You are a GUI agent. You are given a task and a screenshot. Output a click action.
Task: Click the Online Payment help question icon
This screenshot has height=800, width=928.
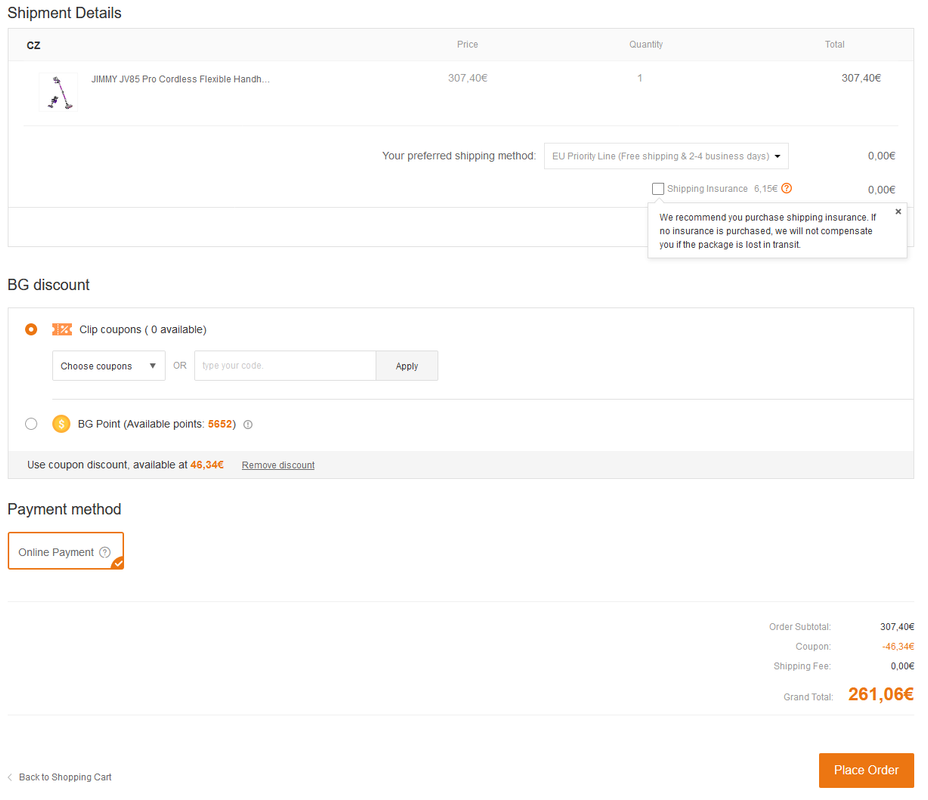[105, 552]
